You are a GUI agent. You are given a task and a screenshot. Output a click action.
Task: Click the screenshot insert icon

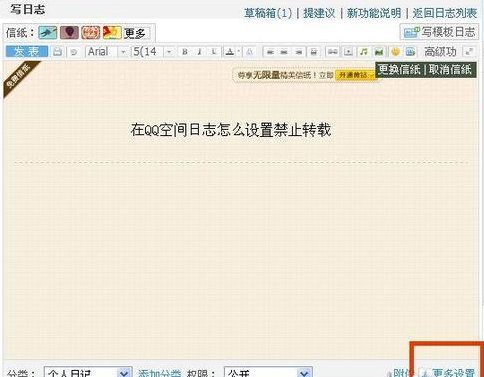[410, 52]
